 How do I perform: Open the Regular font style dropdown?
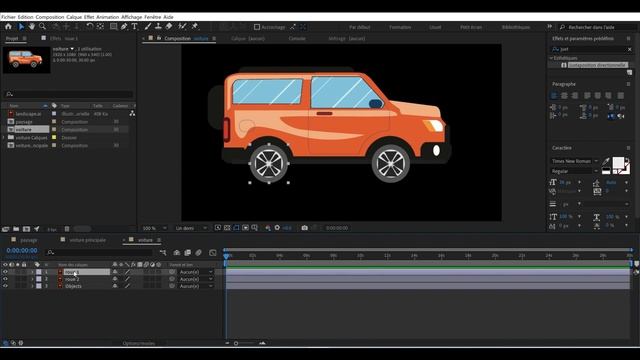(x=574, y=171)
